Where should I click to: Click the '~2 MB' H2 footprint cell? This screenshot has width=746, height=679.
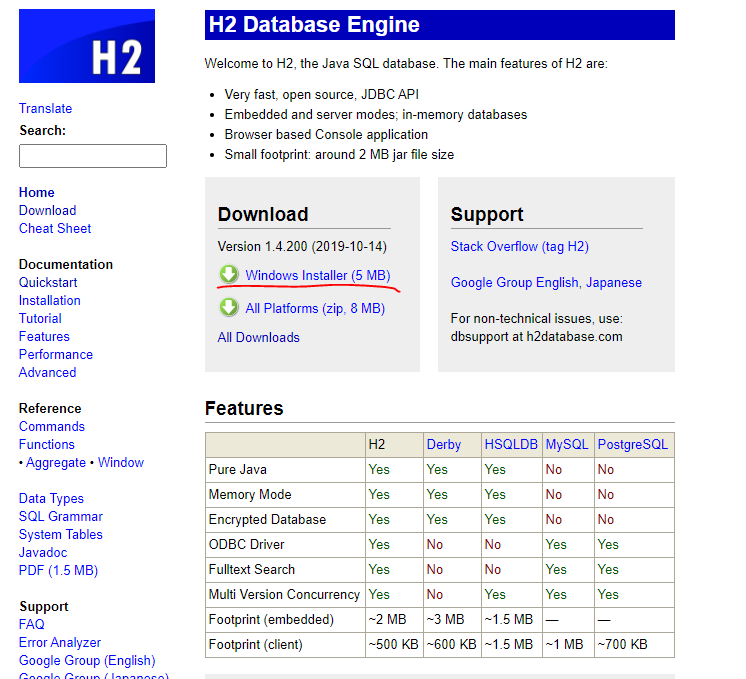point(394,620)
